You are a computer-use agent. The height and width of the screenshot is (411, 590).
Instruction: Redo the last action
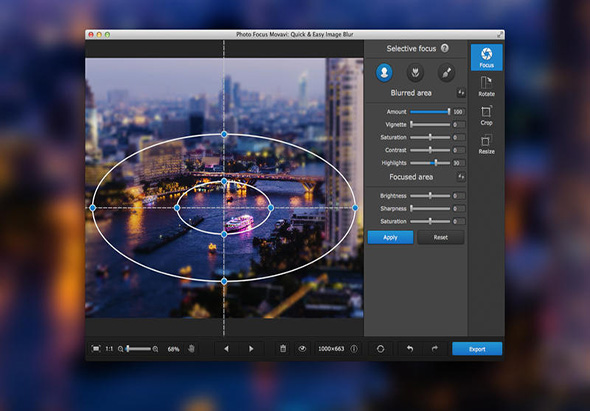click(435, 349)
